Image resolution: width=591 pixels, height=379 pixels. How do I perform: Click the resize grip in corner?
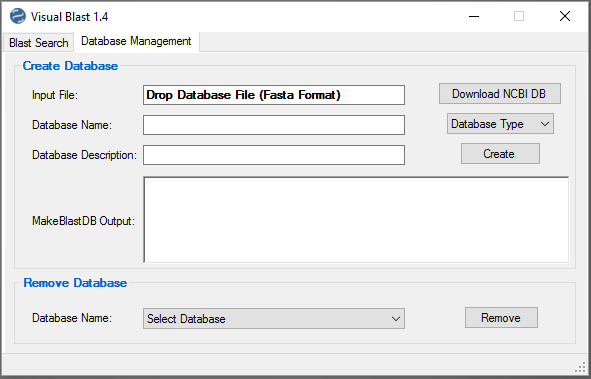pyautogui.click(x=580, y=367)
